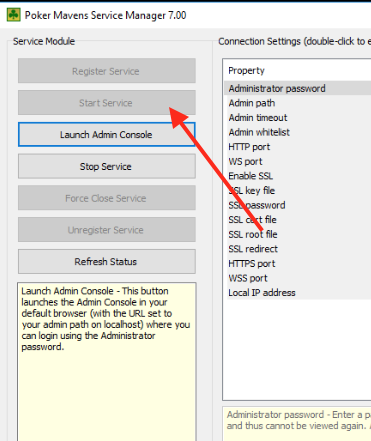Click the Launch Admin Console help text box
The width and height of the screenshot is (371, 441).
click(107, 362)
